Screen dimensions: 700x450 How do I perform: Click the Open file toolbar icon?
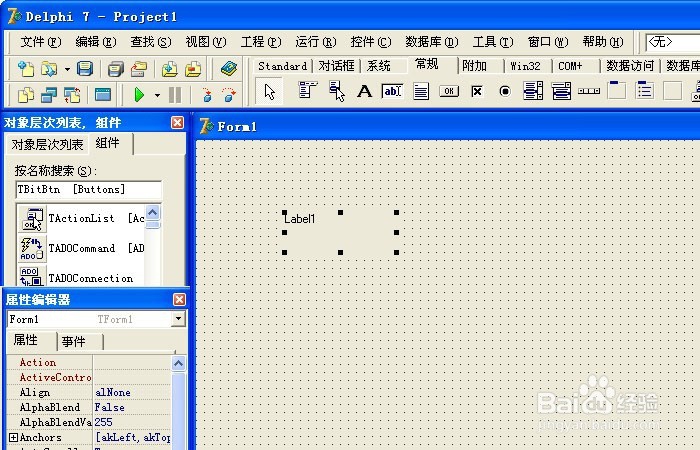click(x=49, y=69)
